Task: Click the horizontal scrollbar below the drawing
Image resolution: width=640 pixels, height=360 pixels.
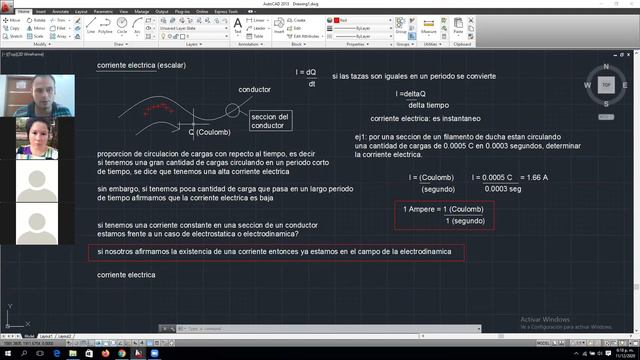Action: [527, 336]
